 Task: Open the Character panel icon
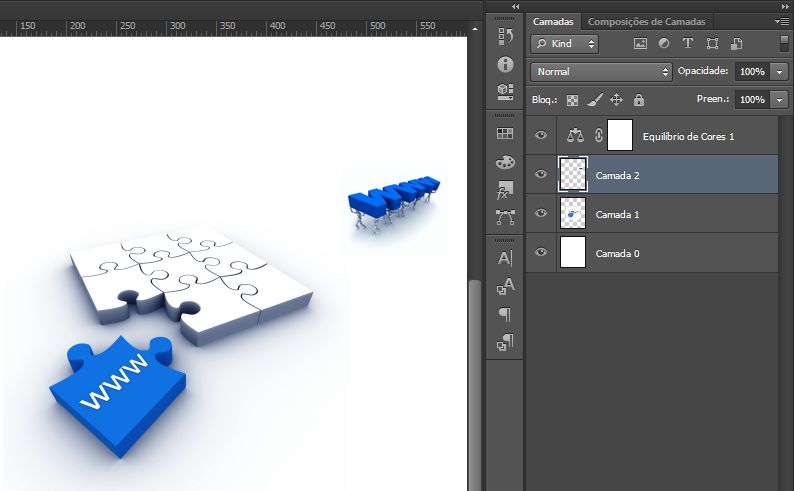click(x=505, y=258)
